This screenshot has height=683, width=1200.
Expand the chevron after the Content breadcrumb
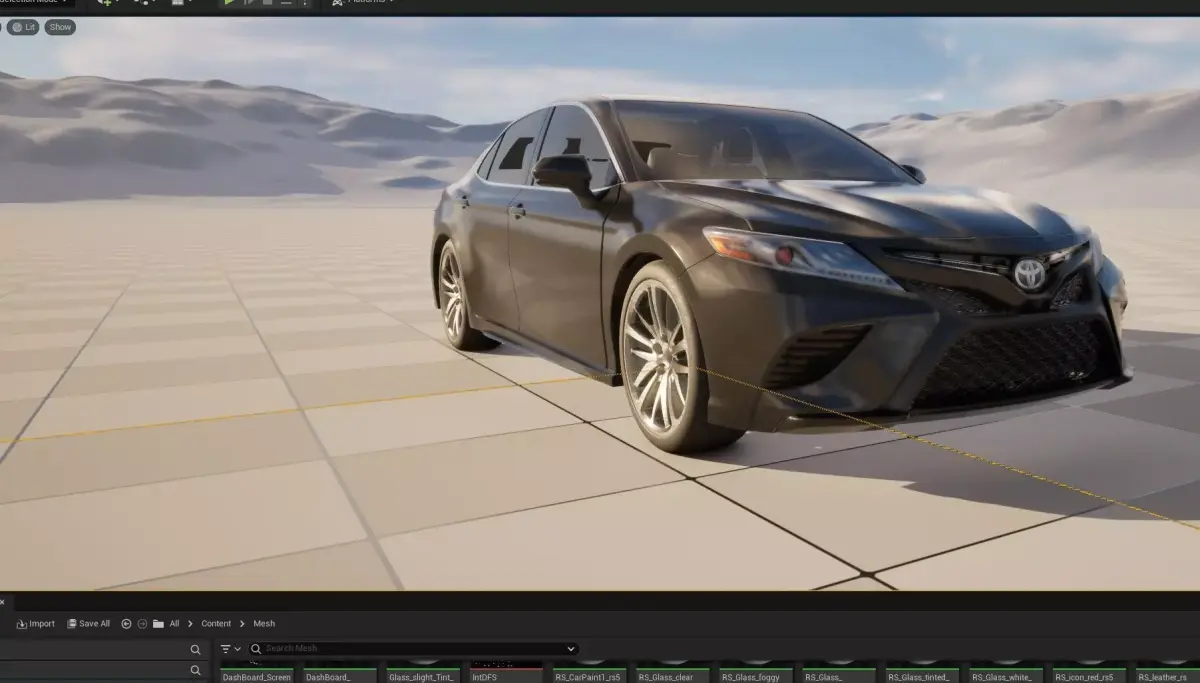tap(242, 623)
